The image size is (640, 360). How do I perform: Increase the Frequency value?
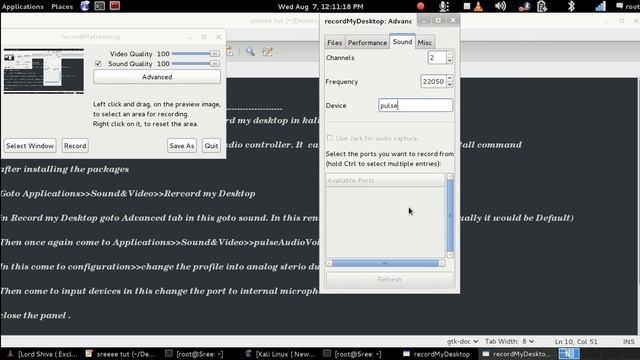coord(449,78)
